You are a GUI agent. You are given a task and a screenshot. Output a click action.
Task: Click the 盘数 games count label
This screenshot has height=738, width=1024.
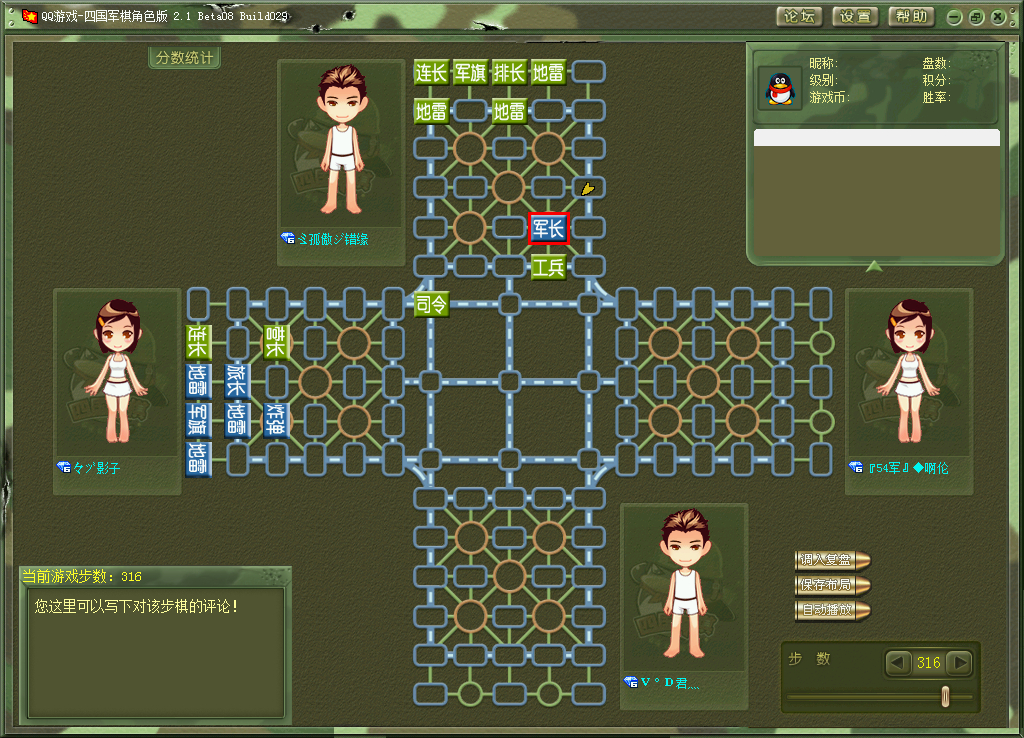pos(936,63)
